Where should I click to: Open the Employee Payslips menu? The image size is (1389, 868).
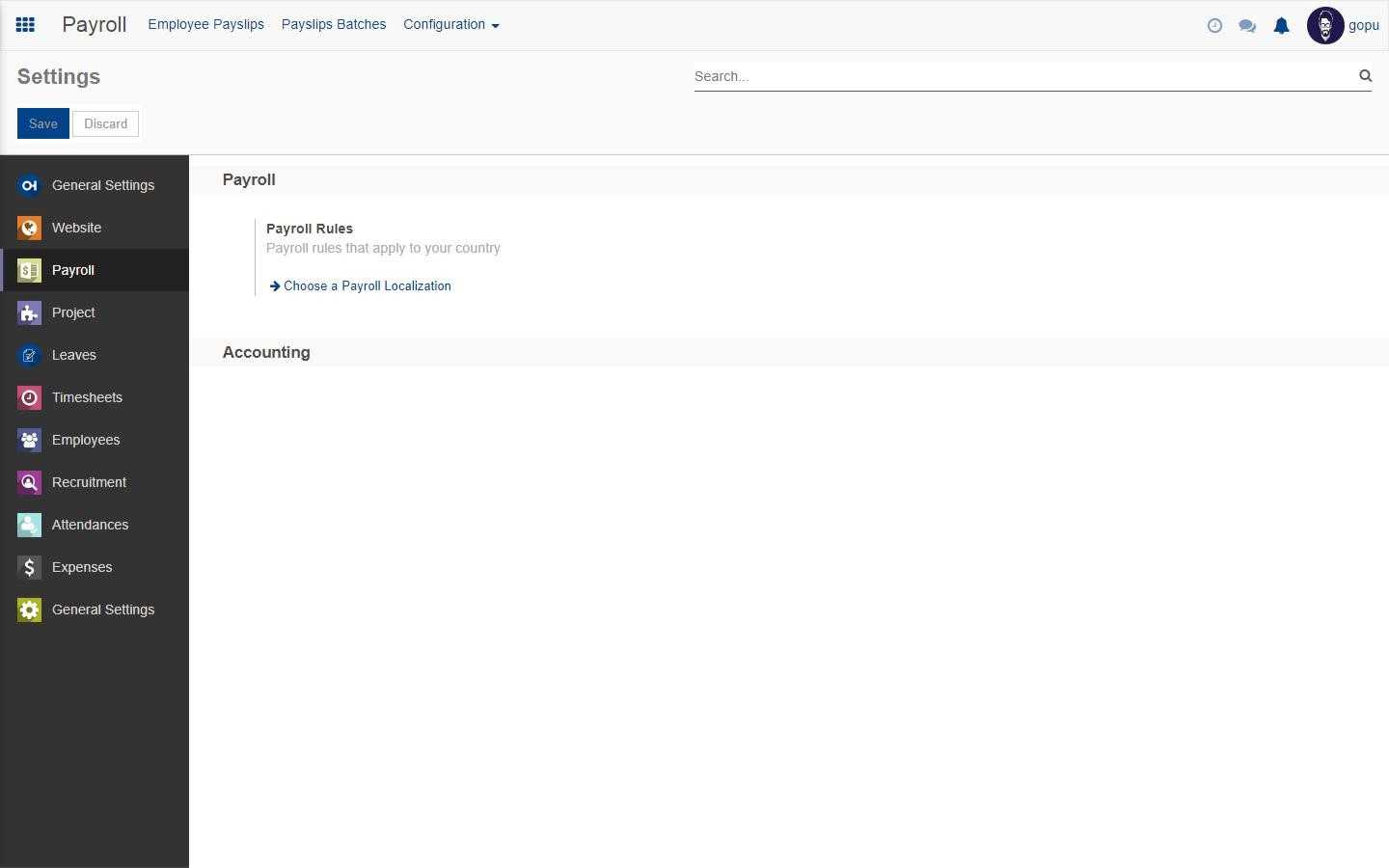point(205,25)
